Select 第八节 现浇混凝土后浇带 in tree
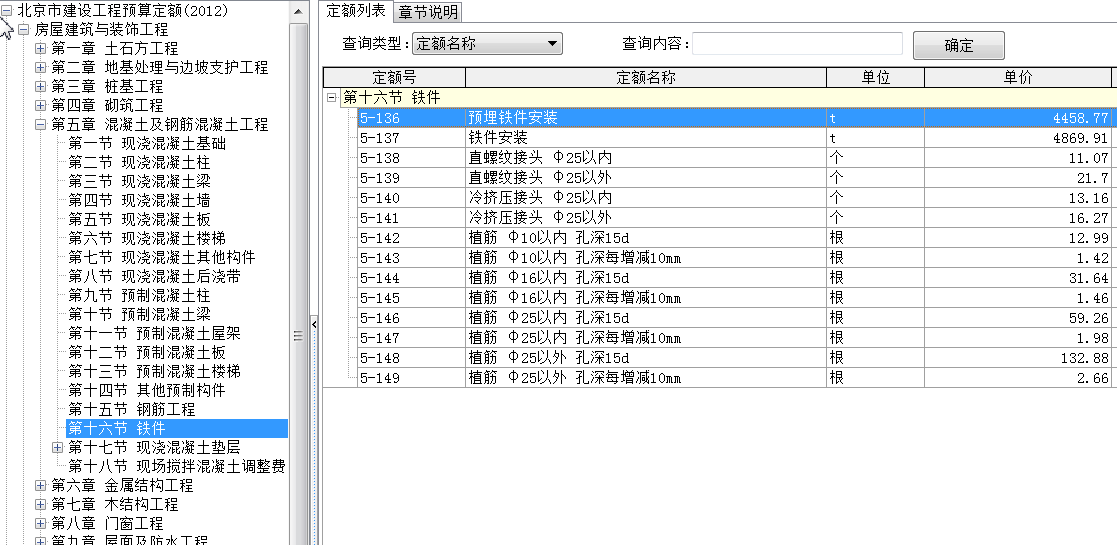The height and width of the screenshot is (545, 1117). pos(155,276)
